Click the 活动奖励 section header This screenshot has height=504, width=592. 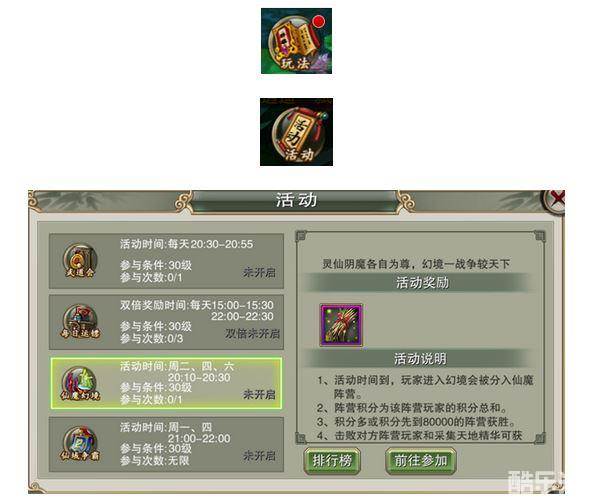coord(422,282)
